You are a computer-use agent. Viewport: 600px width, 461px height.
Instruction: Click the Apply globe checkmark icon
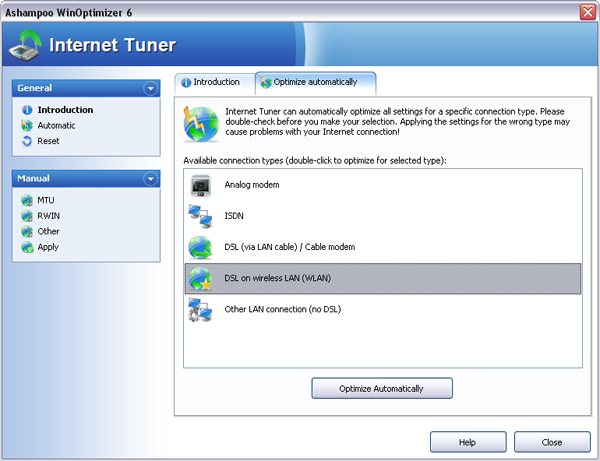[27, 247]
